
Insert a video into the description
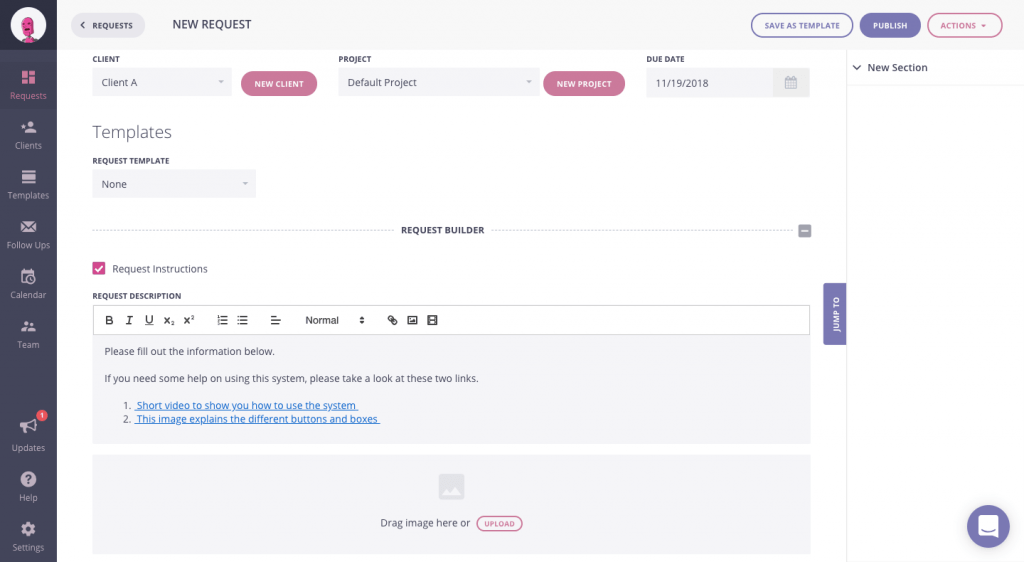(432, 320)
